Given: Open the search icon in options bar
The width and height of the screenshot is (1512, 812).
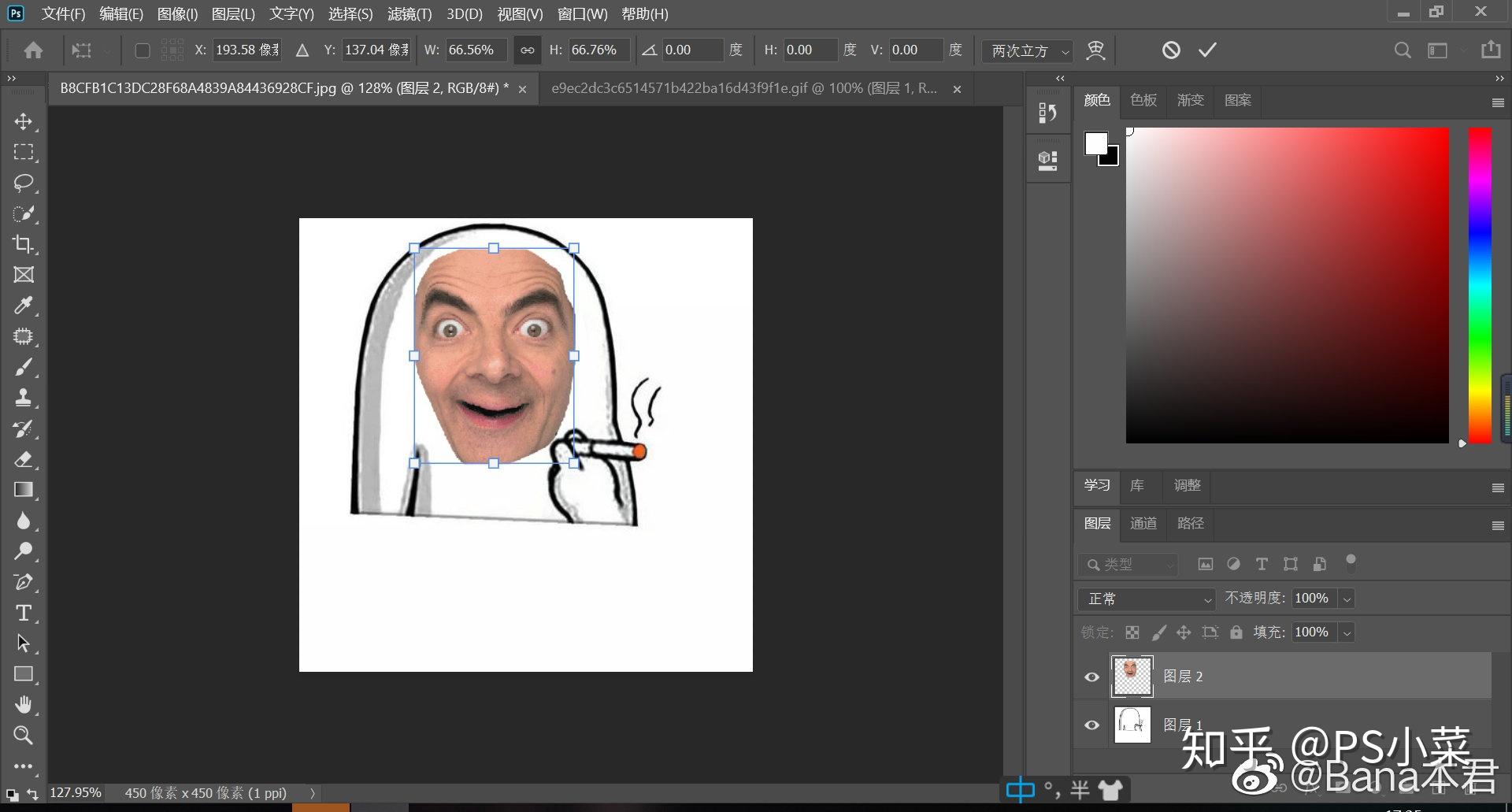Looking at the screenshot, I should [x=1403, y=50].
